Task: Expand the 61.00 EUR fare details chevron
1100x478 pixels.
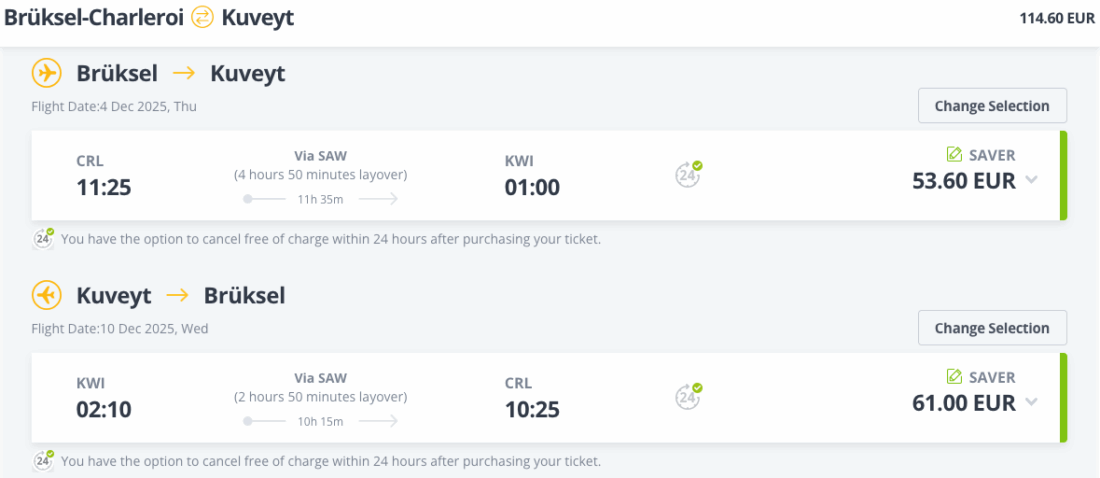Action: pyautogui.click(x=1032, y=402)
